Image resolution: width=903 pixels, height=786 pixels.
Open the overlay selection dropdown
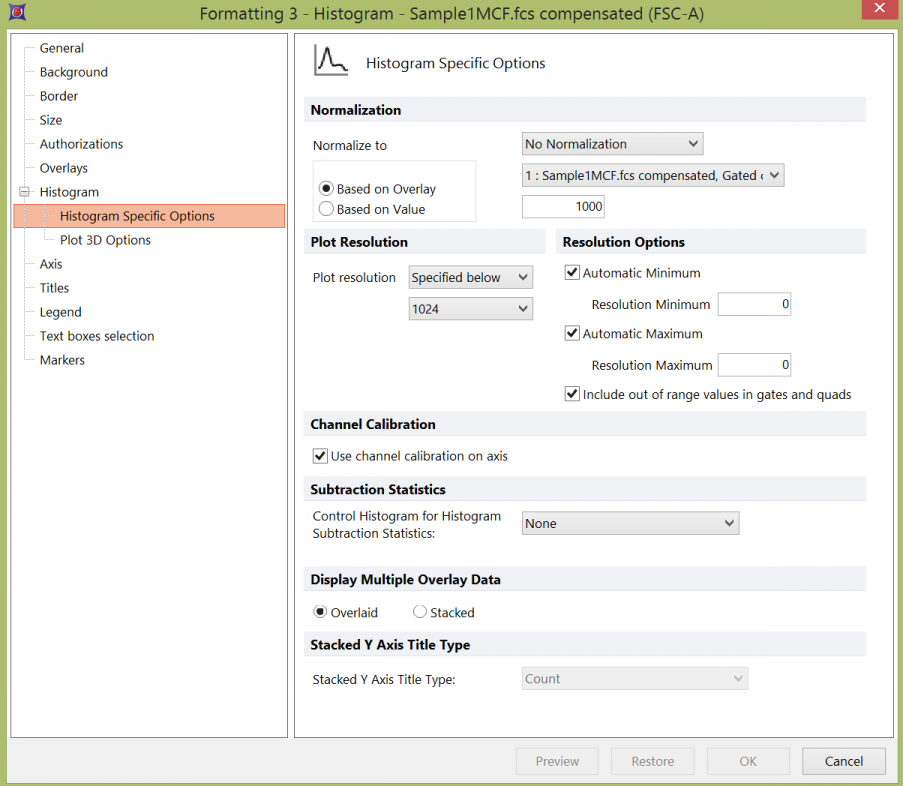tap(653, 176)
